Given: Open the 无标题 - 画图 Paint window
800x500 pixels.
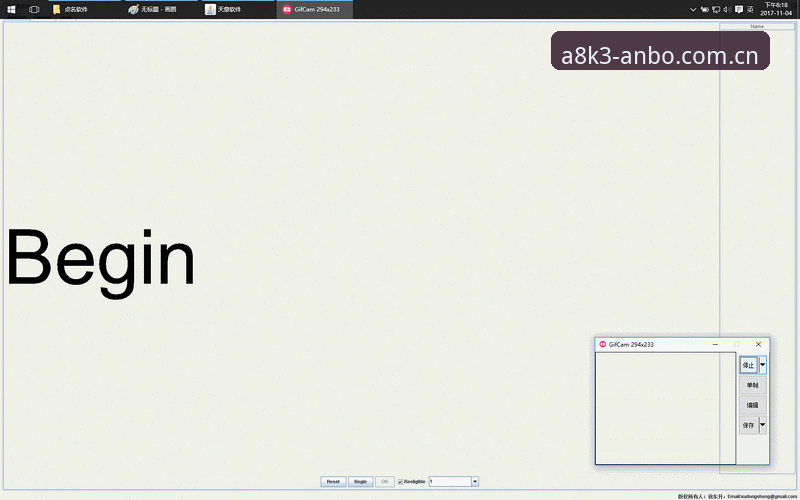Looking at the screenshot, I should [162, 9].
